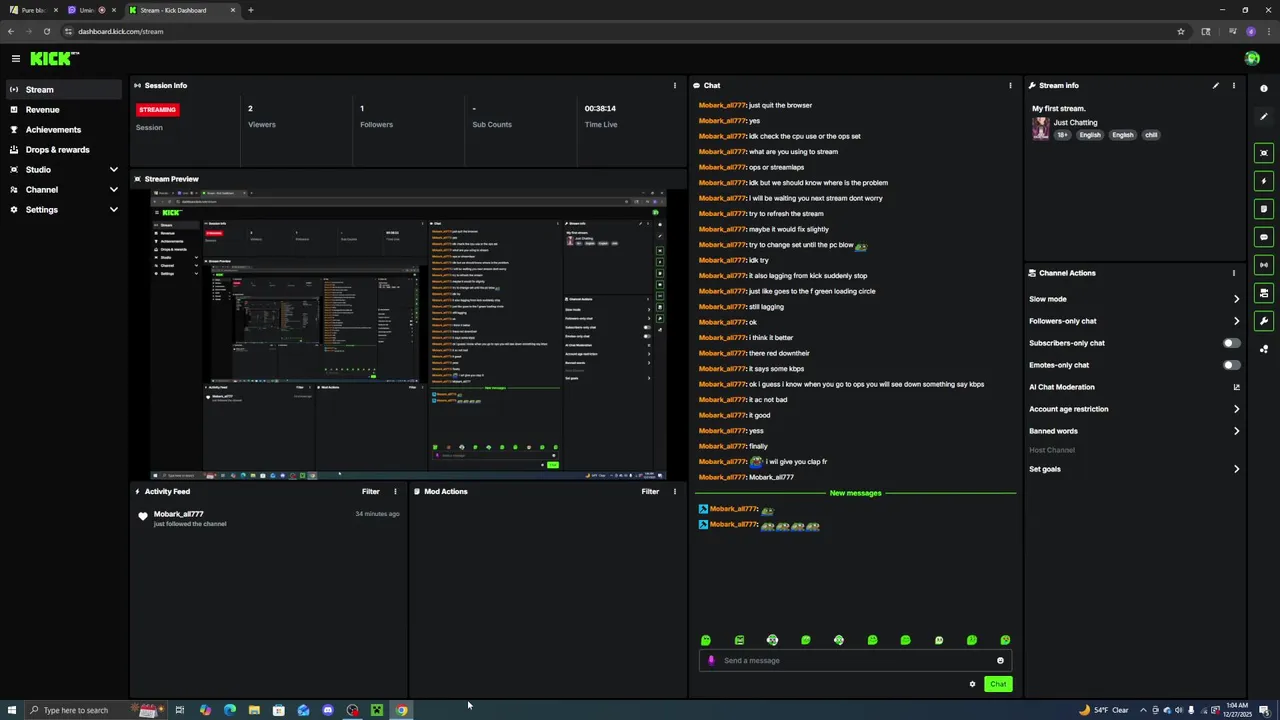Viewport: 1280px width, 720px height.
Task: Click the chill stream tag
Action: [x=1151, y=135]
